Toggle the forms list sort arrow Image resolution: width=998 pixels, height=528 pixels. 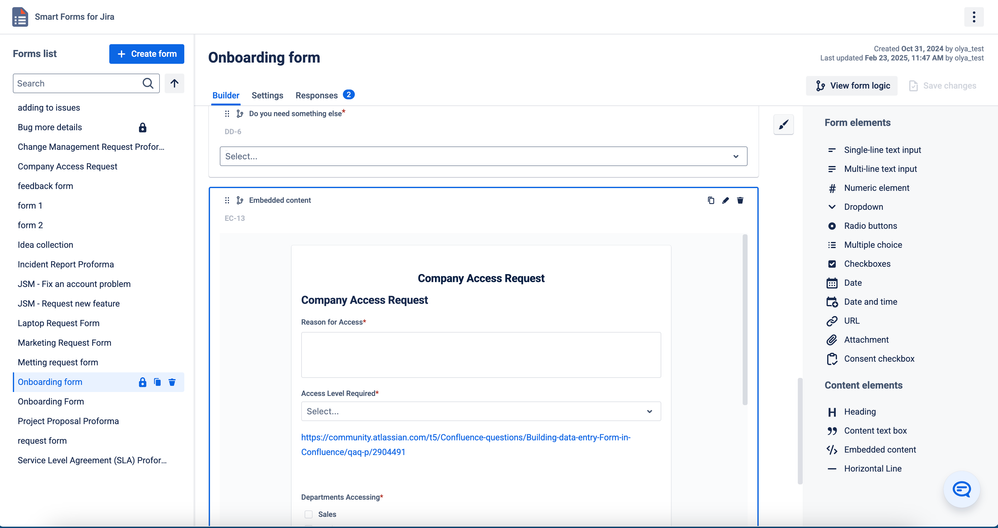174,83
